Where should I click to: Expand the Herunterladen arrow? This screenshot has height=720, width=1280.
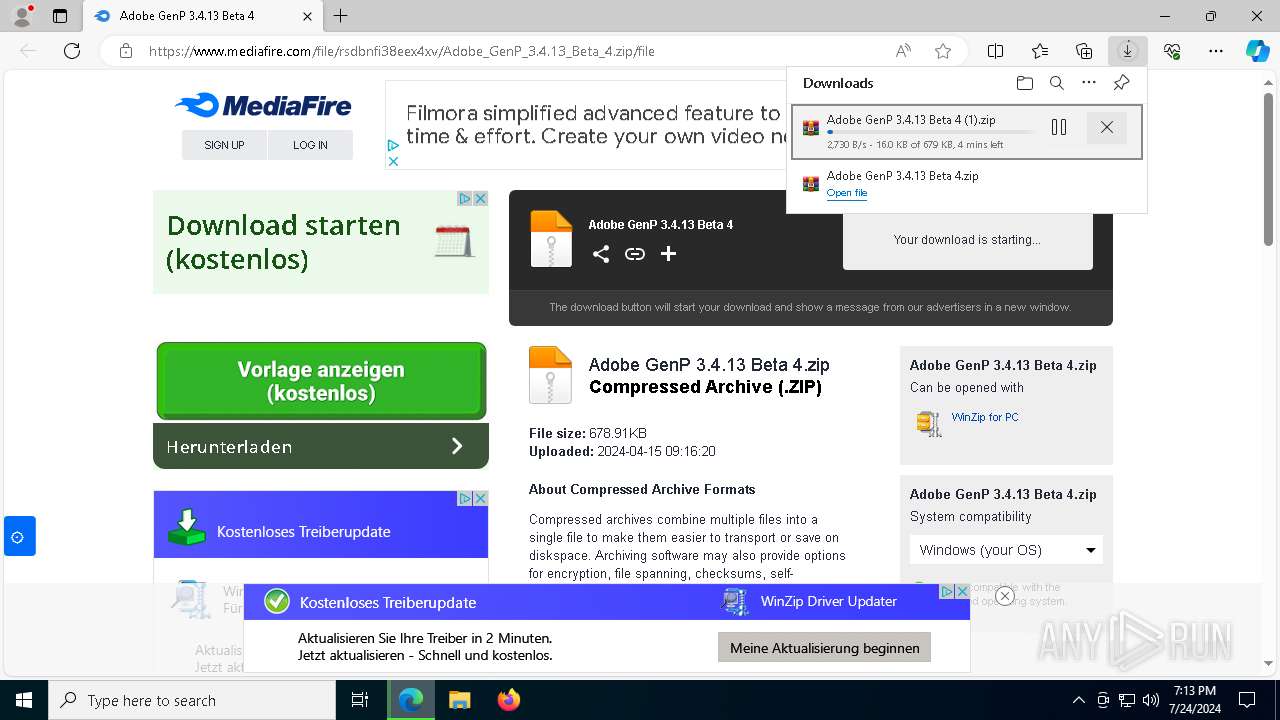pyautogui.click(x=457, y=446)
